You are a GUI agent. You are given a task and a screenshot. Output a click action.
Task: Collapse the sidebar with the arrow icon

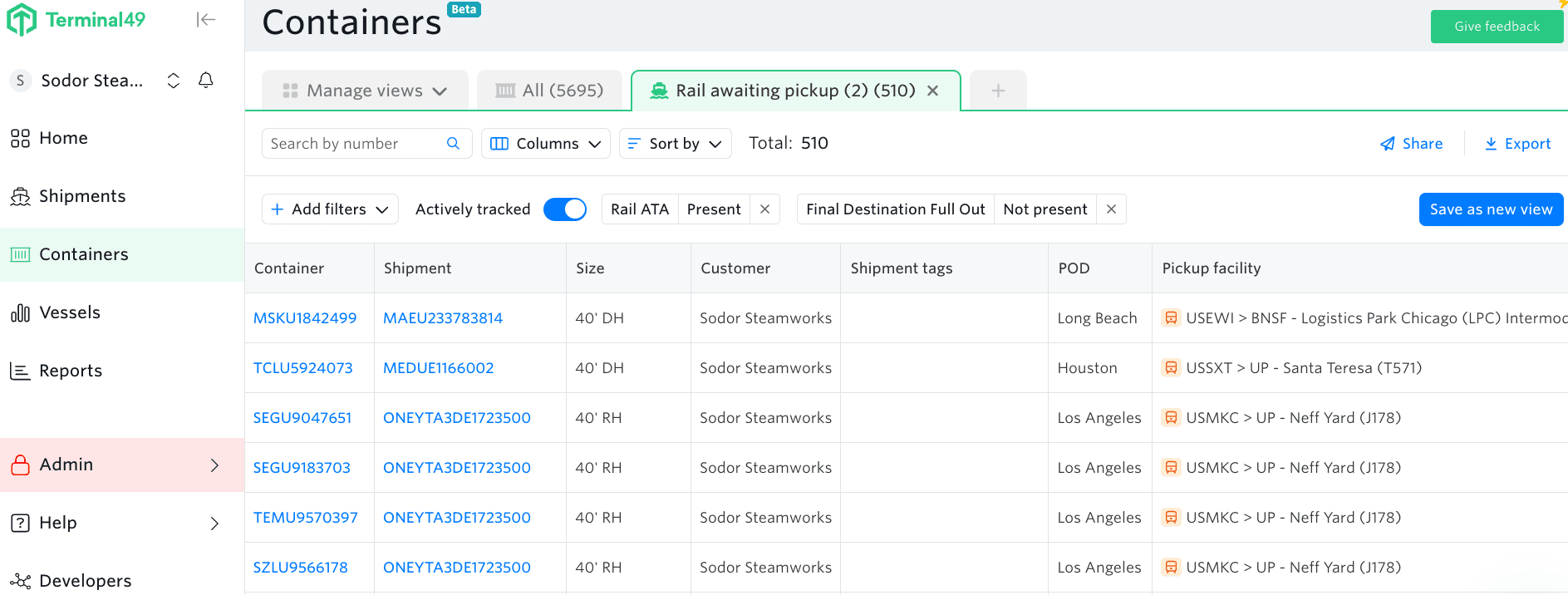[x=205, y=20]
